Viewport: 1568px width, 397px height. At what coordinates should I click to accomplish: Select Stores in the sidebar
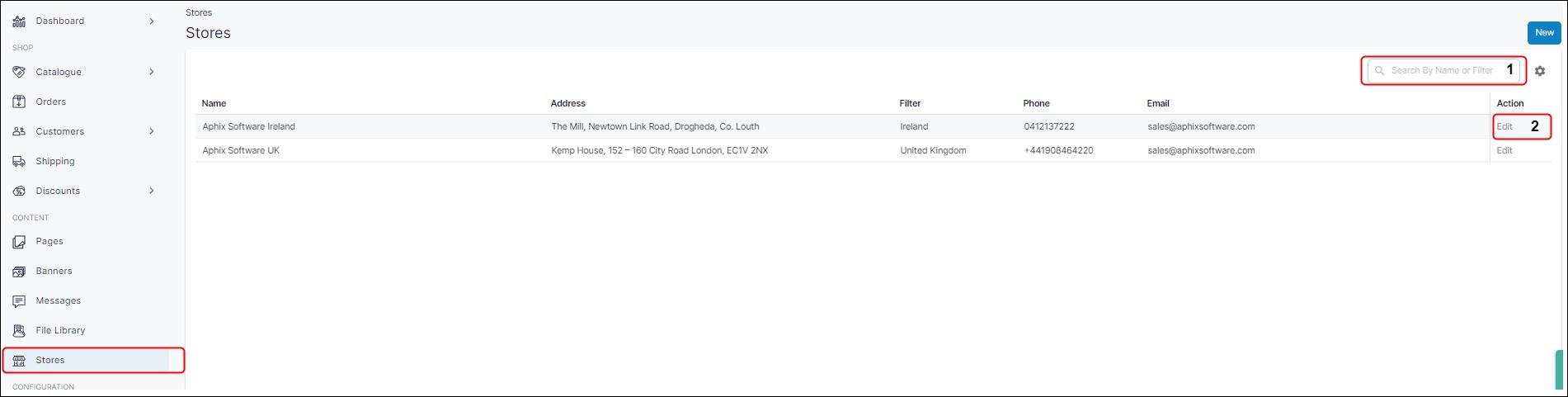tap(50, 361)
